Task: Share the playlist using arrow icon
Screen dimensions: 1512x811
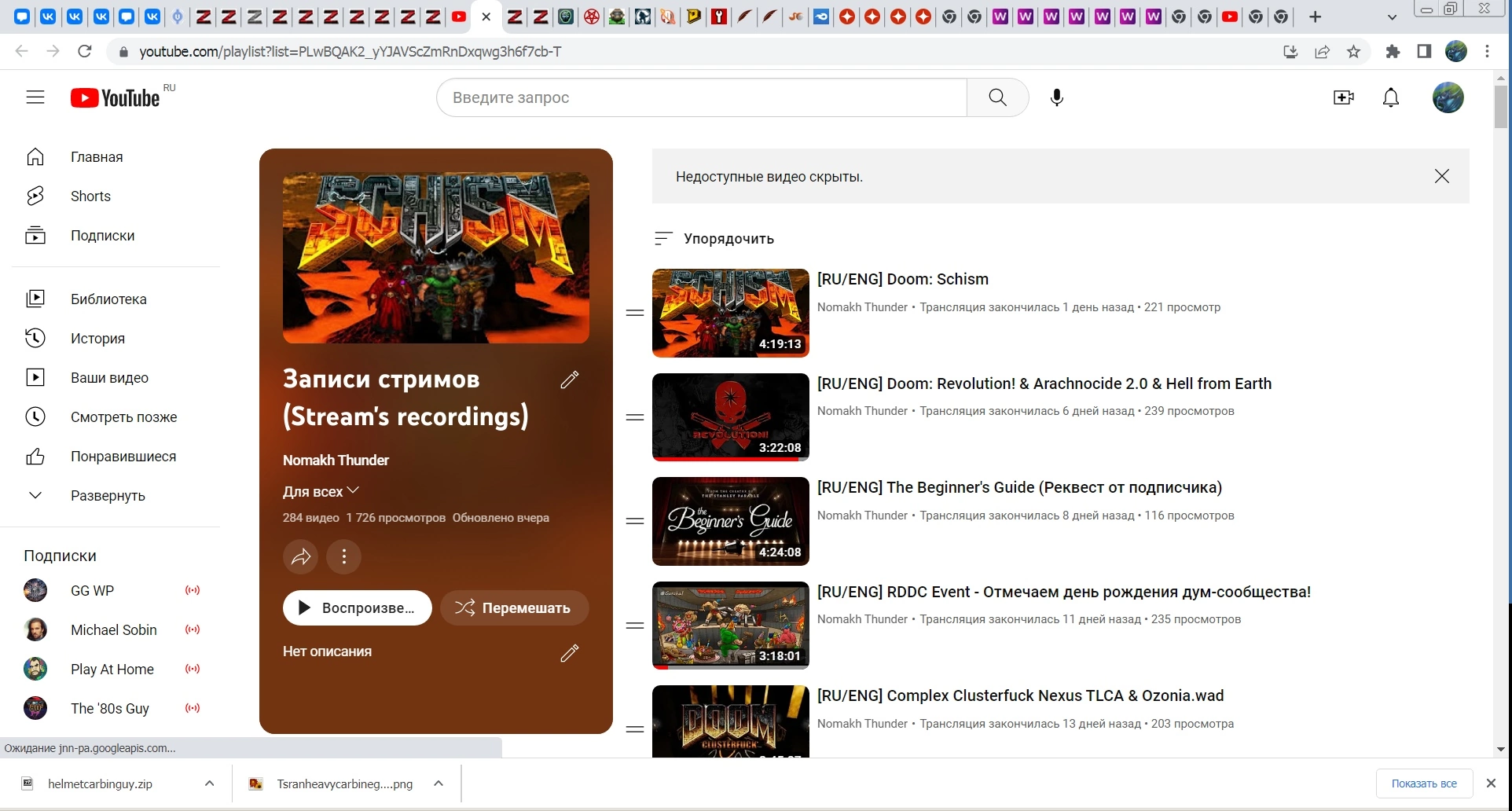Action: [x=301, y=557]
